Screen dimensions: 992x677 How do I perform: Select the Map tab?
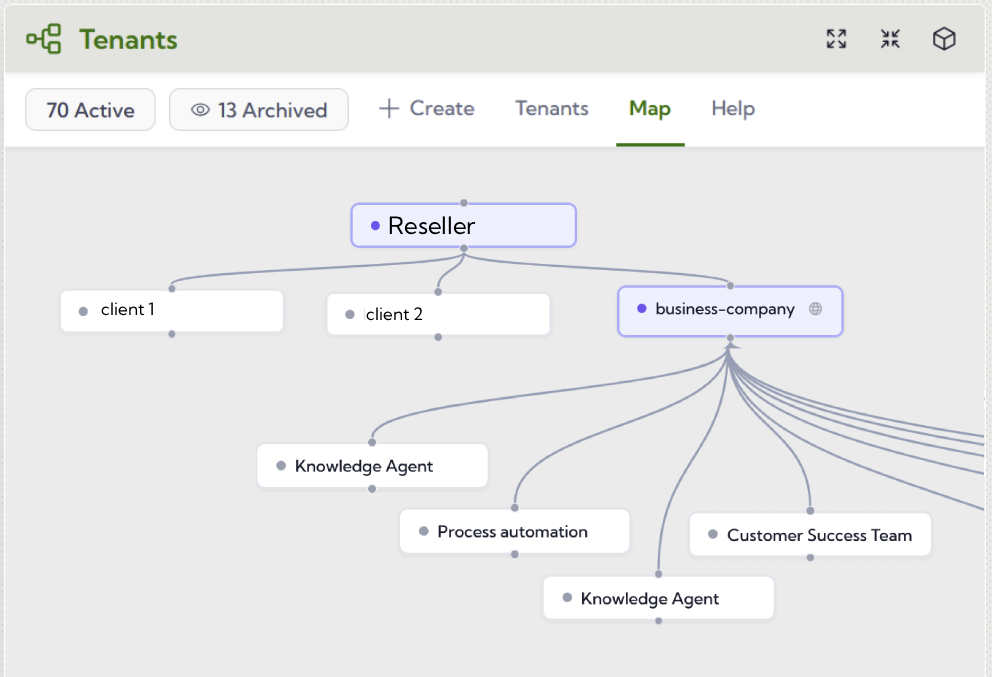650,108
